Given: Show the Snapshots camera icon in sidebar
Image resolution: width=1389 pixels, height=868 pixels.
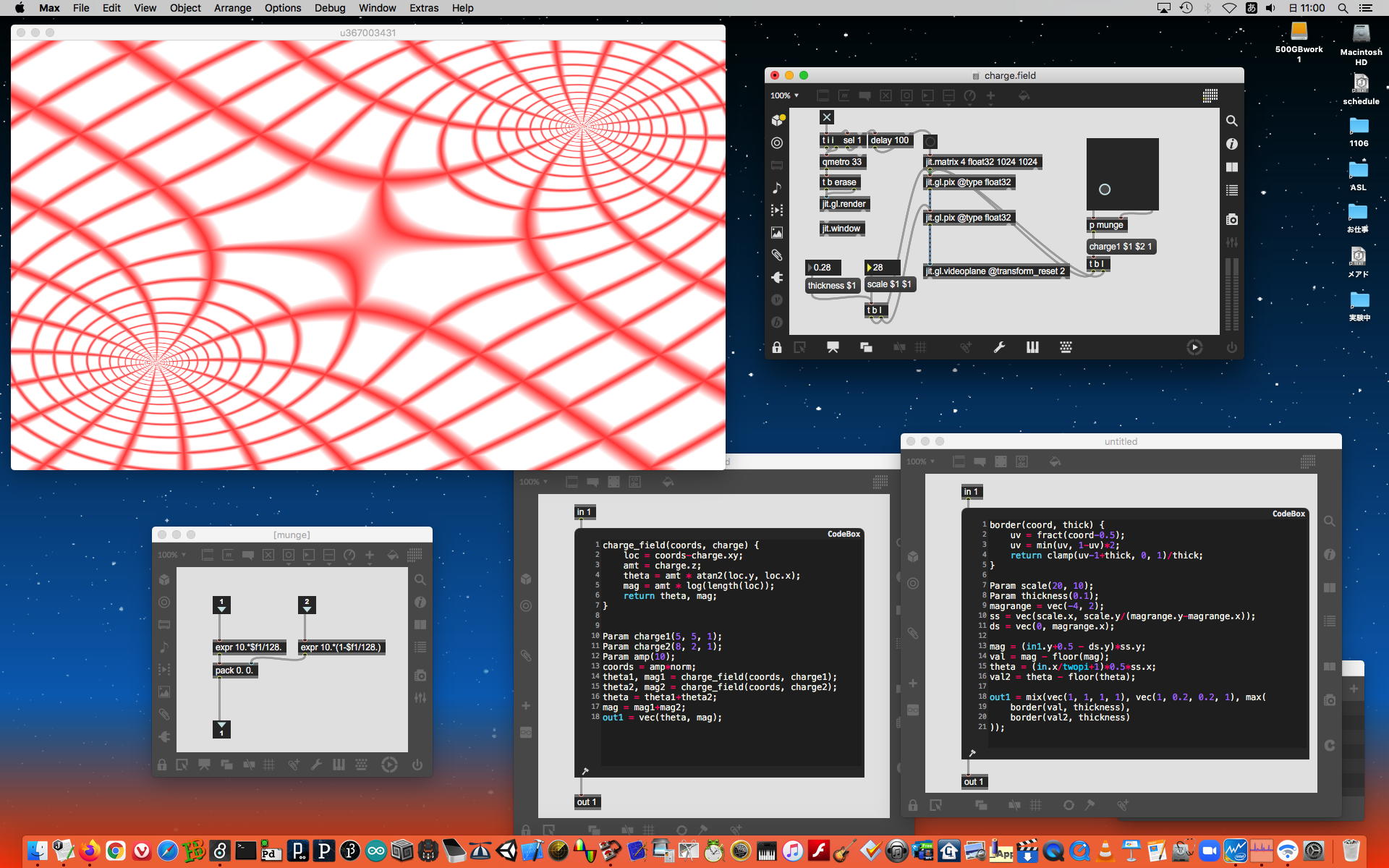Looking at the screenshot, I should [1231, 219].
